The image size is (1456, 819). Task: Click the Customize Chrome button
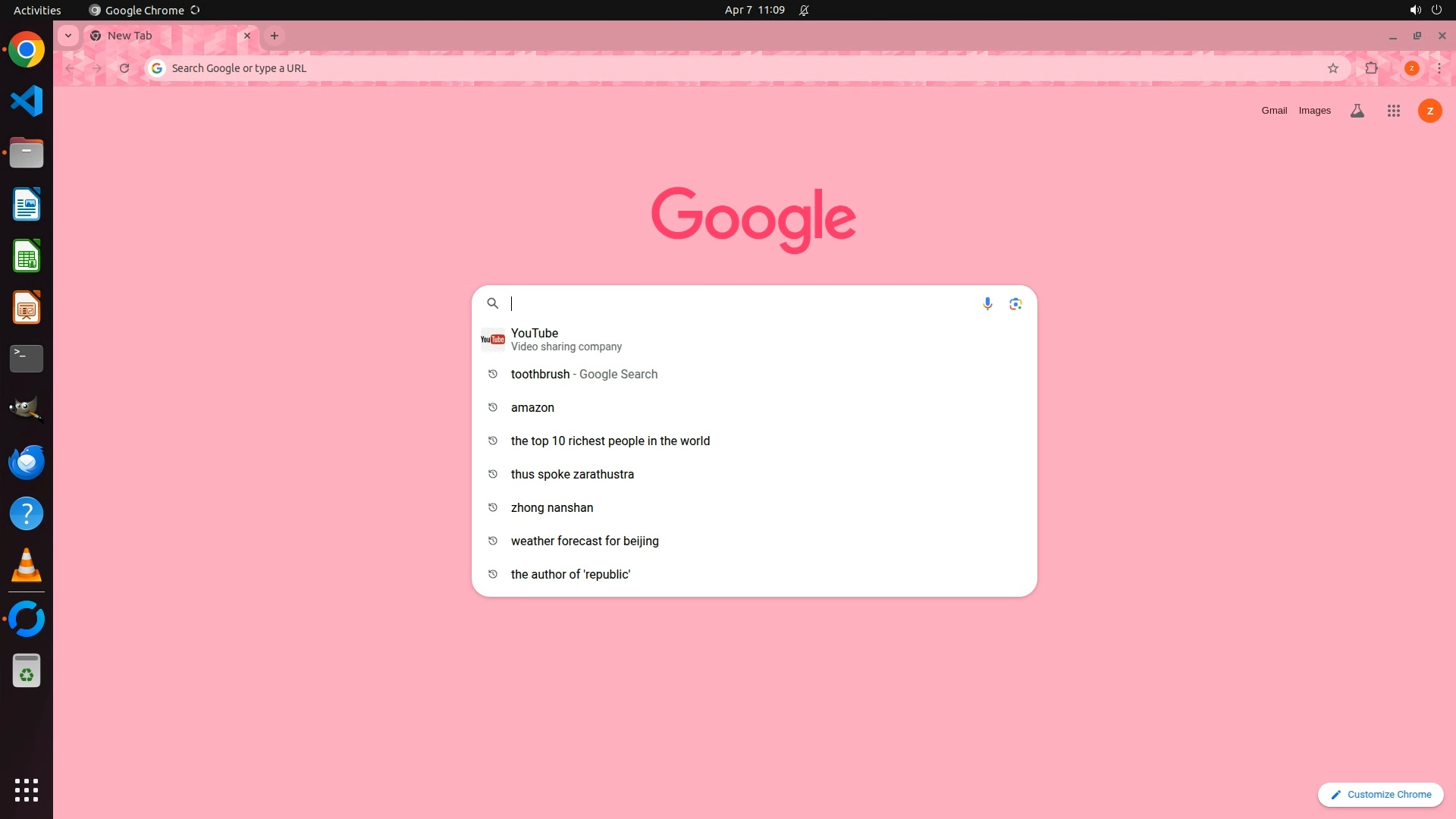click(1380, 794)
